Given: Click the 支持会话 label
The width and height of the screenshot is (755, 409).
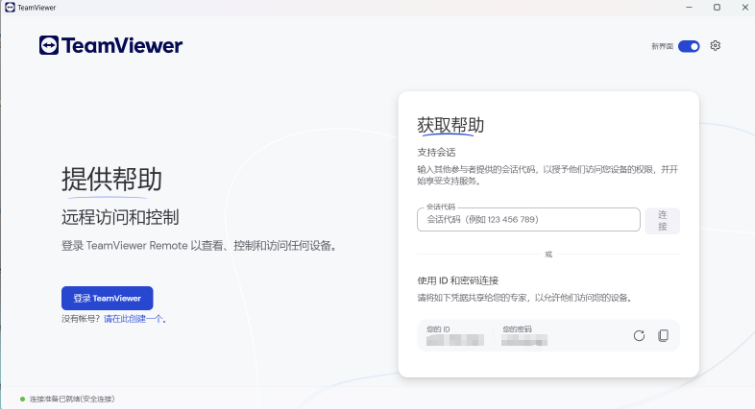Looking at the screenshot, I should (436, 153).
